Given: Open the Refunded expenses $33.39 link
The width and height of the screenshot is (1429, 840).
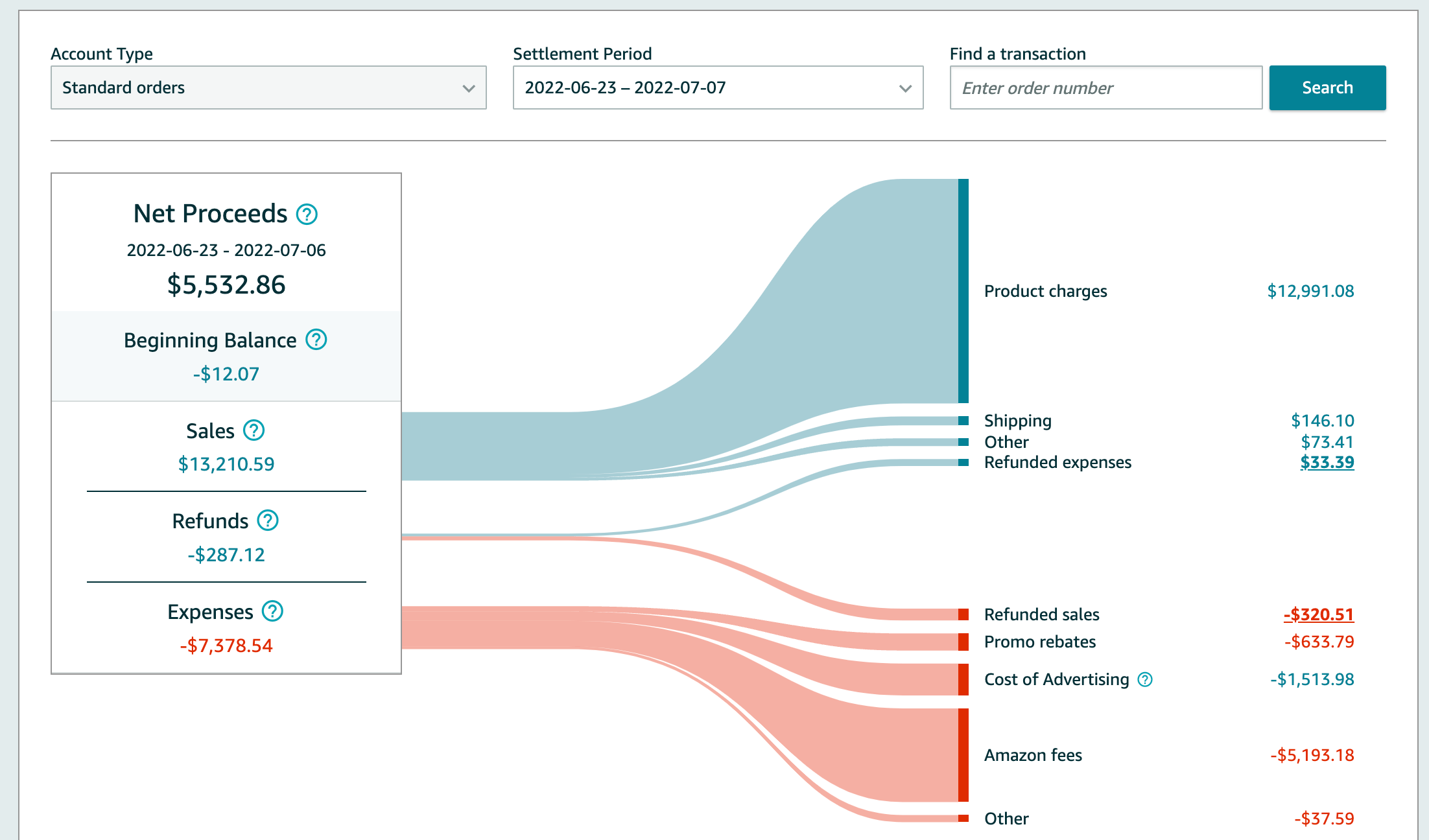Looking at the screenshot, I should click(1326, 462).
